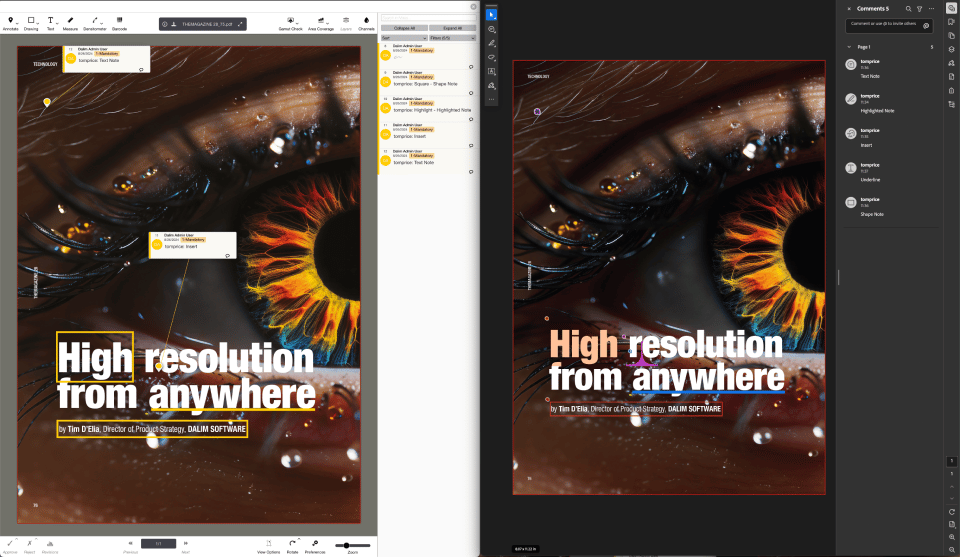Select the Drawing rectangle tool
The image size is (960, 557).
tap(31, 20)
